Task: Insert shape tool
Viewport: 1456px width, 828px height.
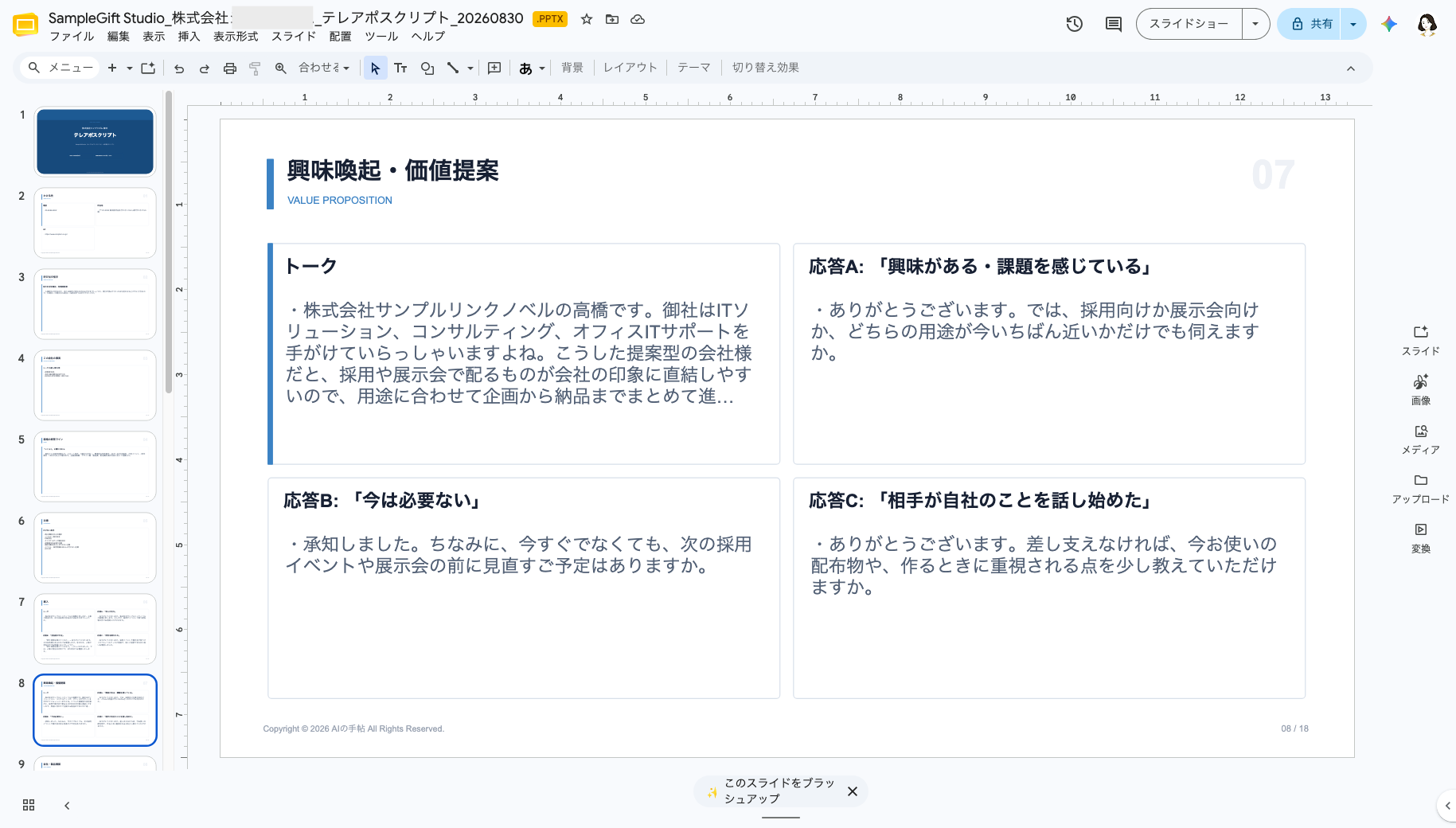Action: point(427,68)
